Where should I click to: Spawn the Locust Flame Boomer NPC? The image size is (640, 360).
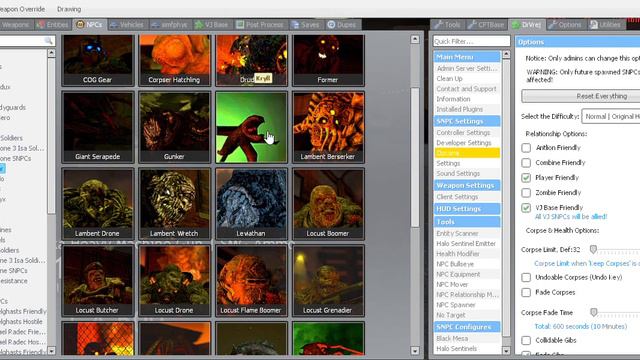[x=251, y=280]
